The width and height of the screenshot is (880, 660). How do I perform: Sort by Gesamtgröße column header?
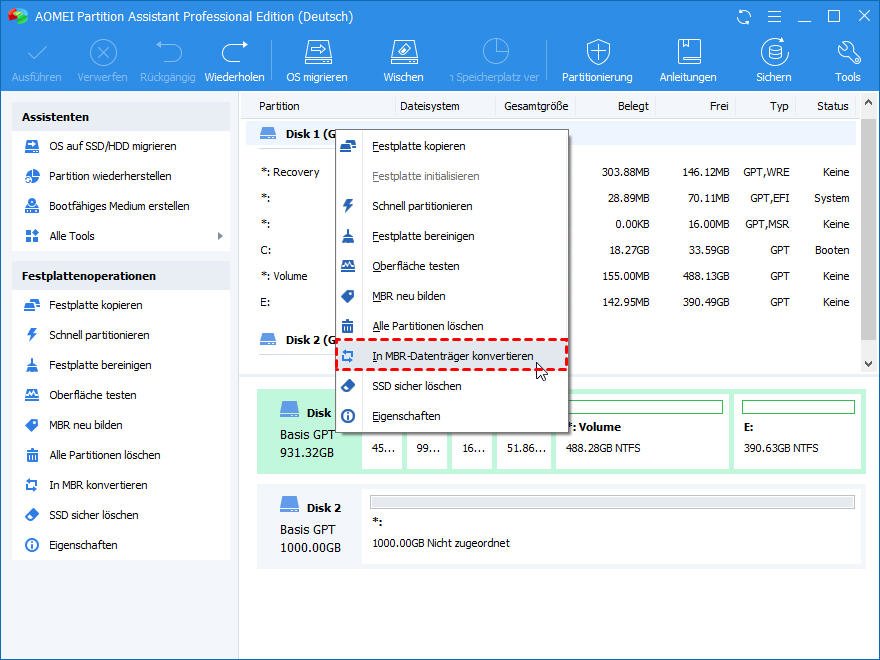pos(536,106)
